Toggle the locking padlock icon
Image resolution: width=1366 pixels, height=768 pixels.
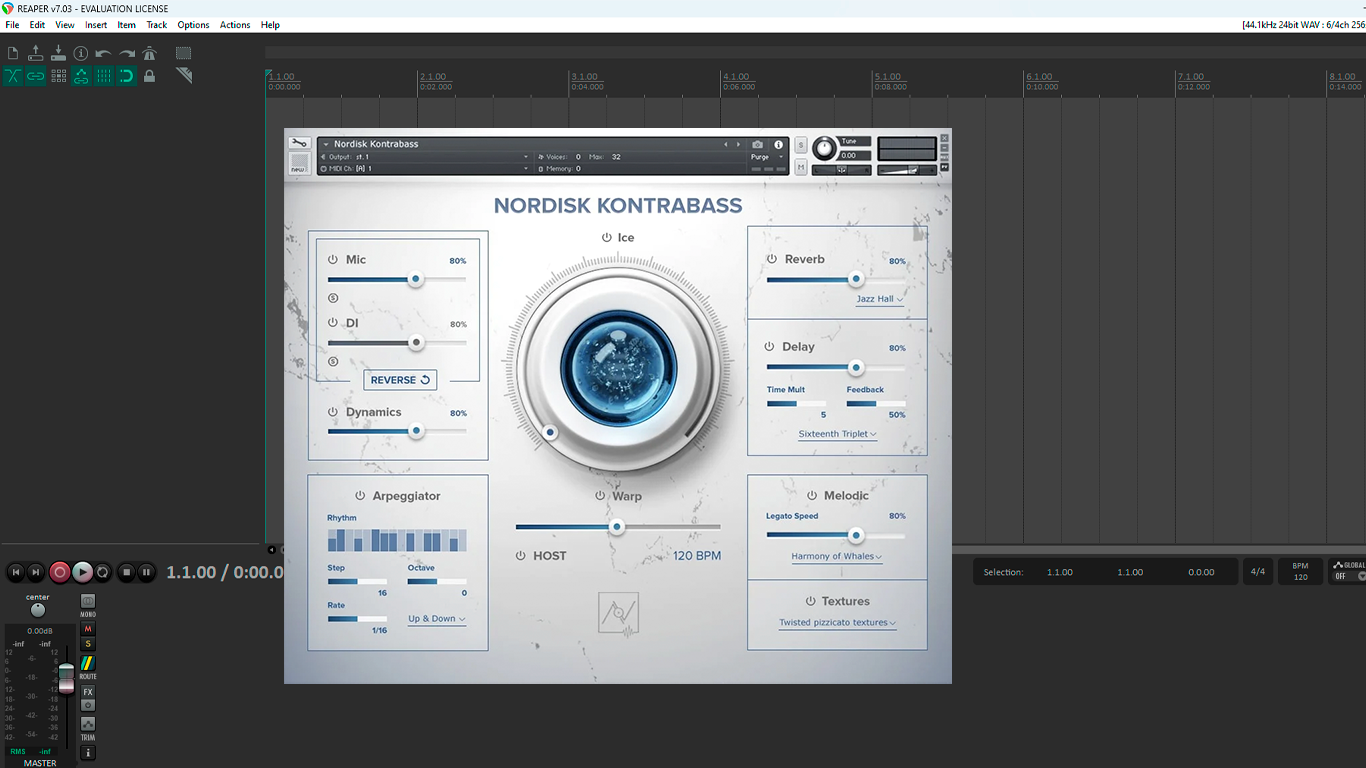[x=150, y=76]
